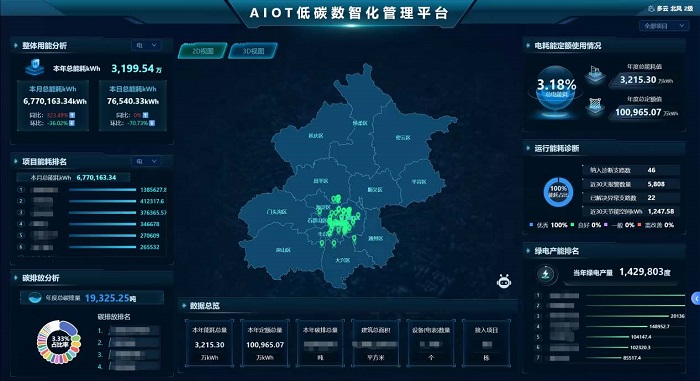
Task: Click the bar with value 1385627.8
Action: pos(103,190)
